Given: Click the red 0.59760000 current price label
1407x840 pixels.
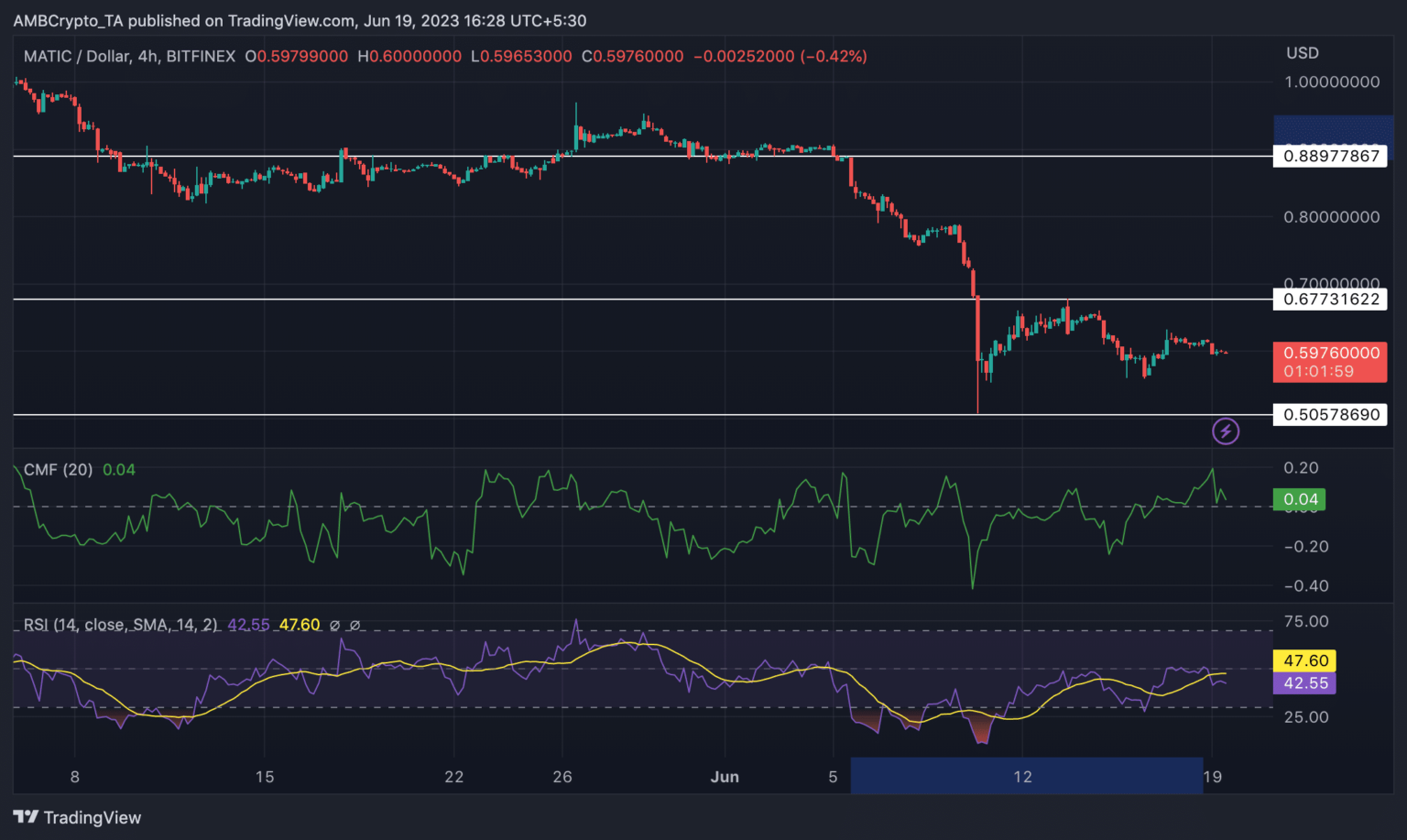Looking at the screenshot, I should click(1330, 362).
